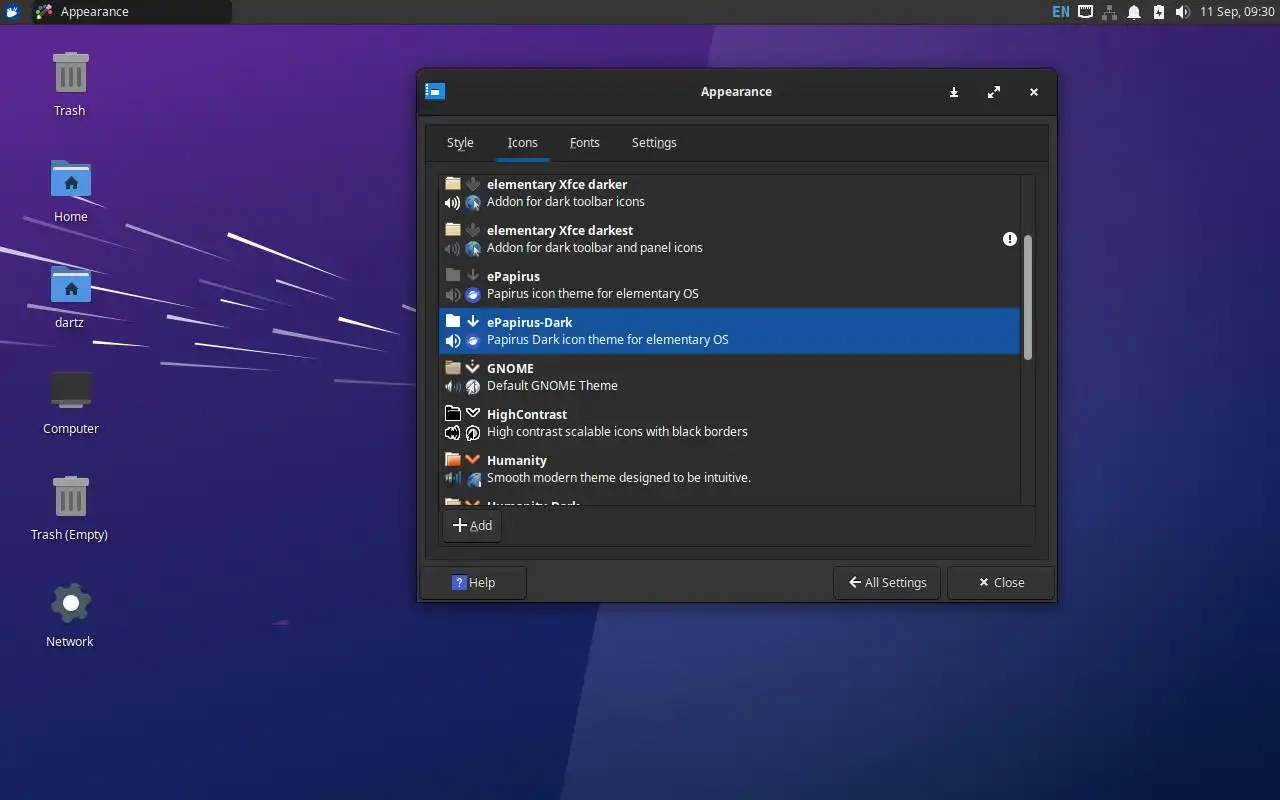
Task: Select the elementary Xfce darker theme
Action: (730, 193)
